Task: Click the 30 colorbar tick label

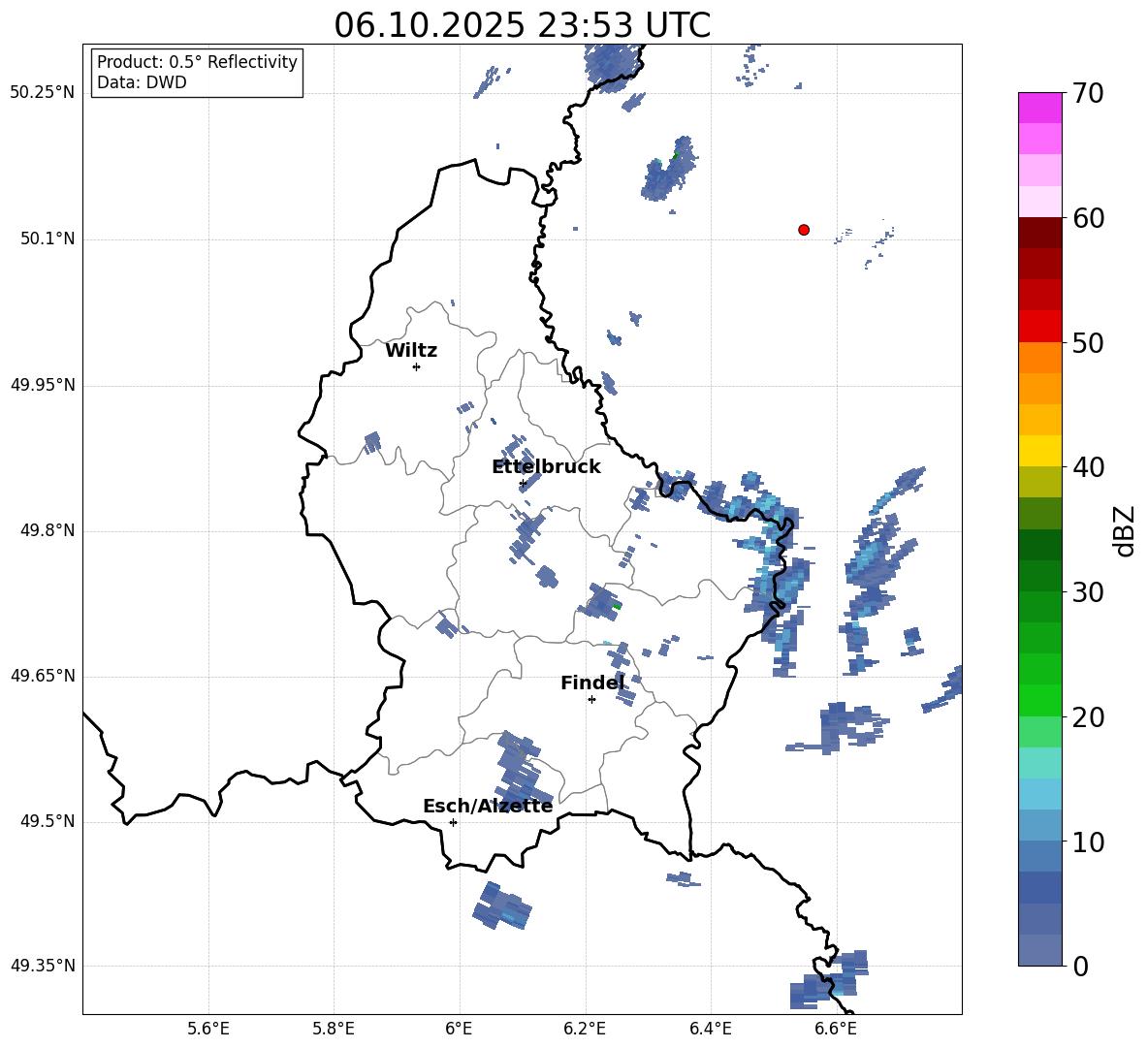Action: pyautogui.click(x=1088, y=592)
